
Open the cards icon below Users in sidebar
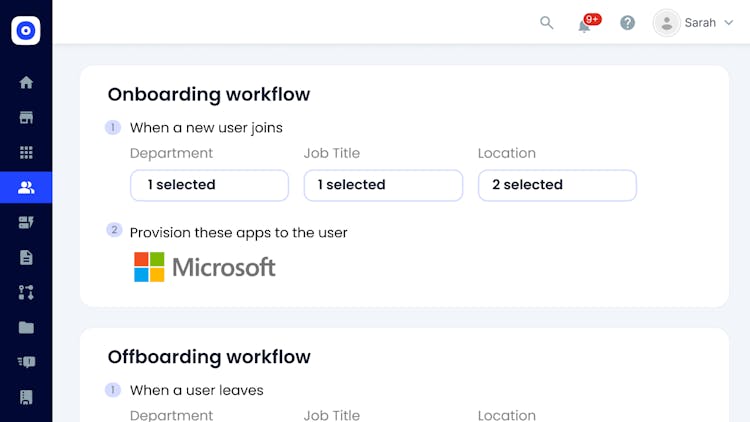(x=26, y=222)
